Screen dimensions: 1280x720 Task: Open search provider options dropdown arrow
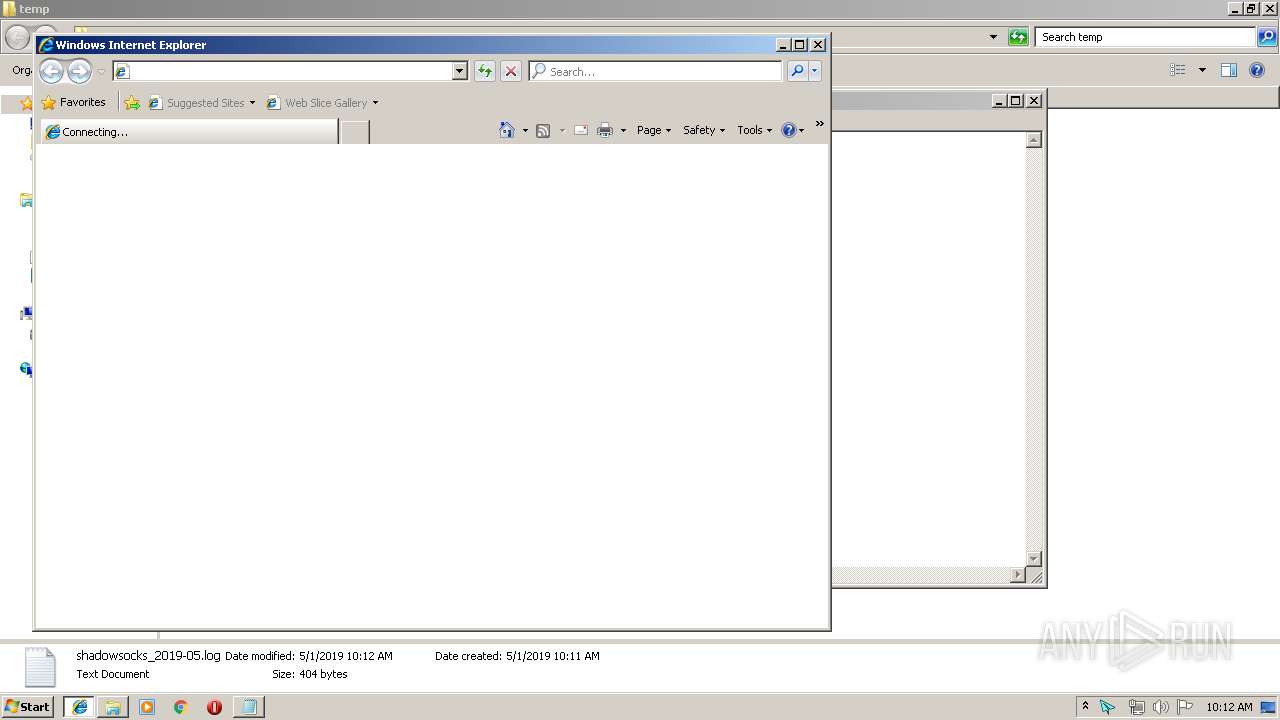815,71
